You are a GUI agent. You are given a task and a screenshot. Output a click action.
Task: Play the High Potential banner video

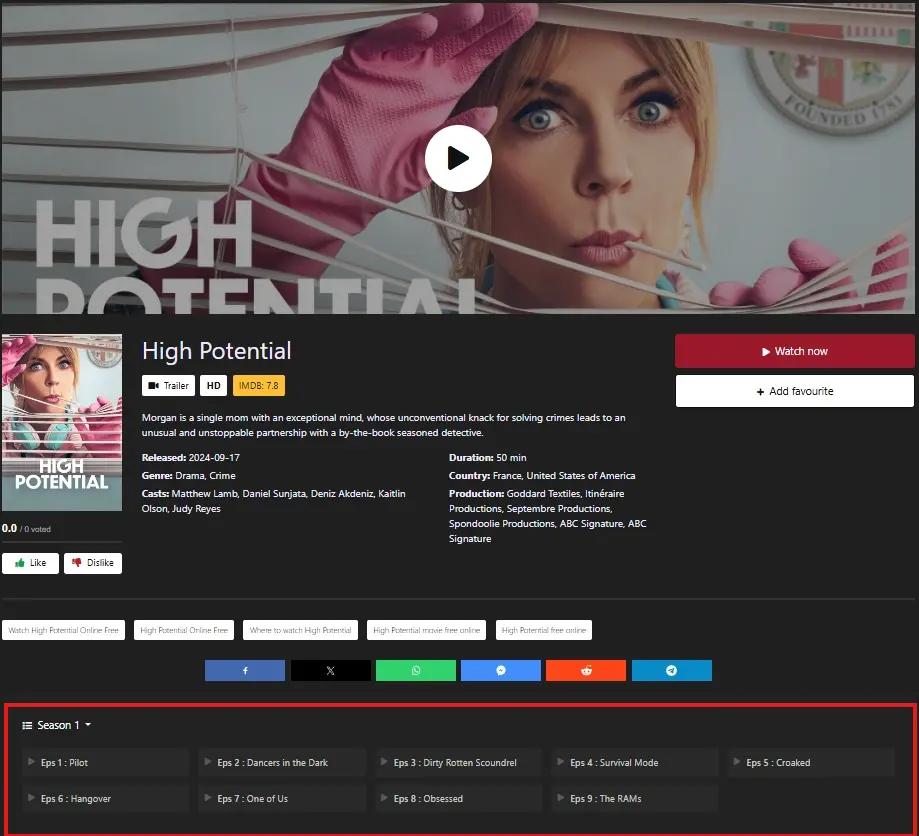pyautogui.click(x=458, y=158)
